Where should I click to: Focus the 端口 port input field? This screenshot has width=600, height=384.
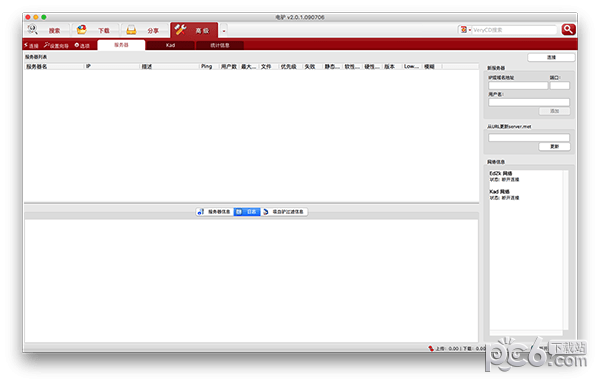pyautogui.click(x=559, y=86)
